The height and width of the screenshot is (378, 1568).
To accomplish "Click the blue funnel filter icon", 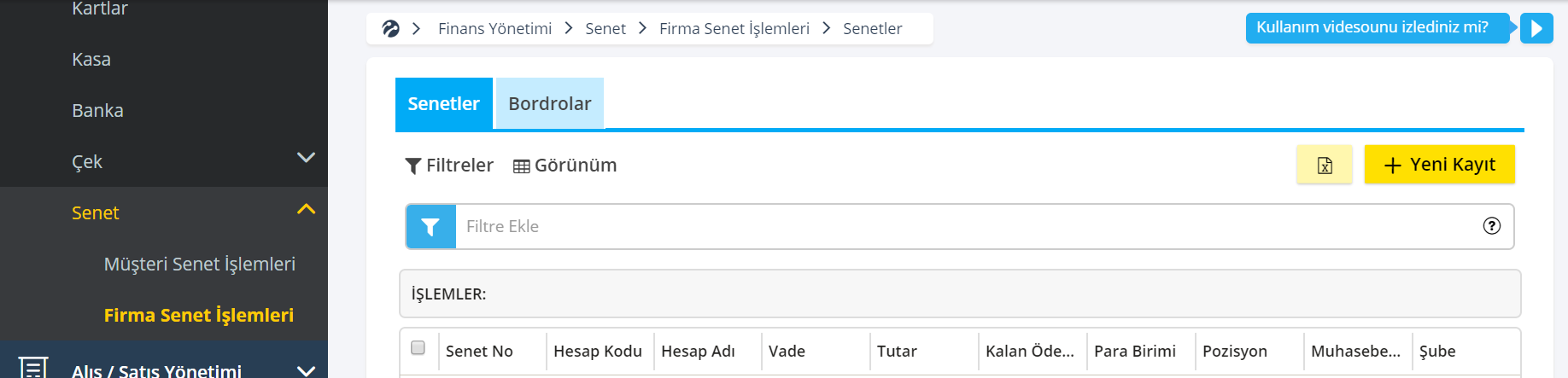I will coord(430,227).
